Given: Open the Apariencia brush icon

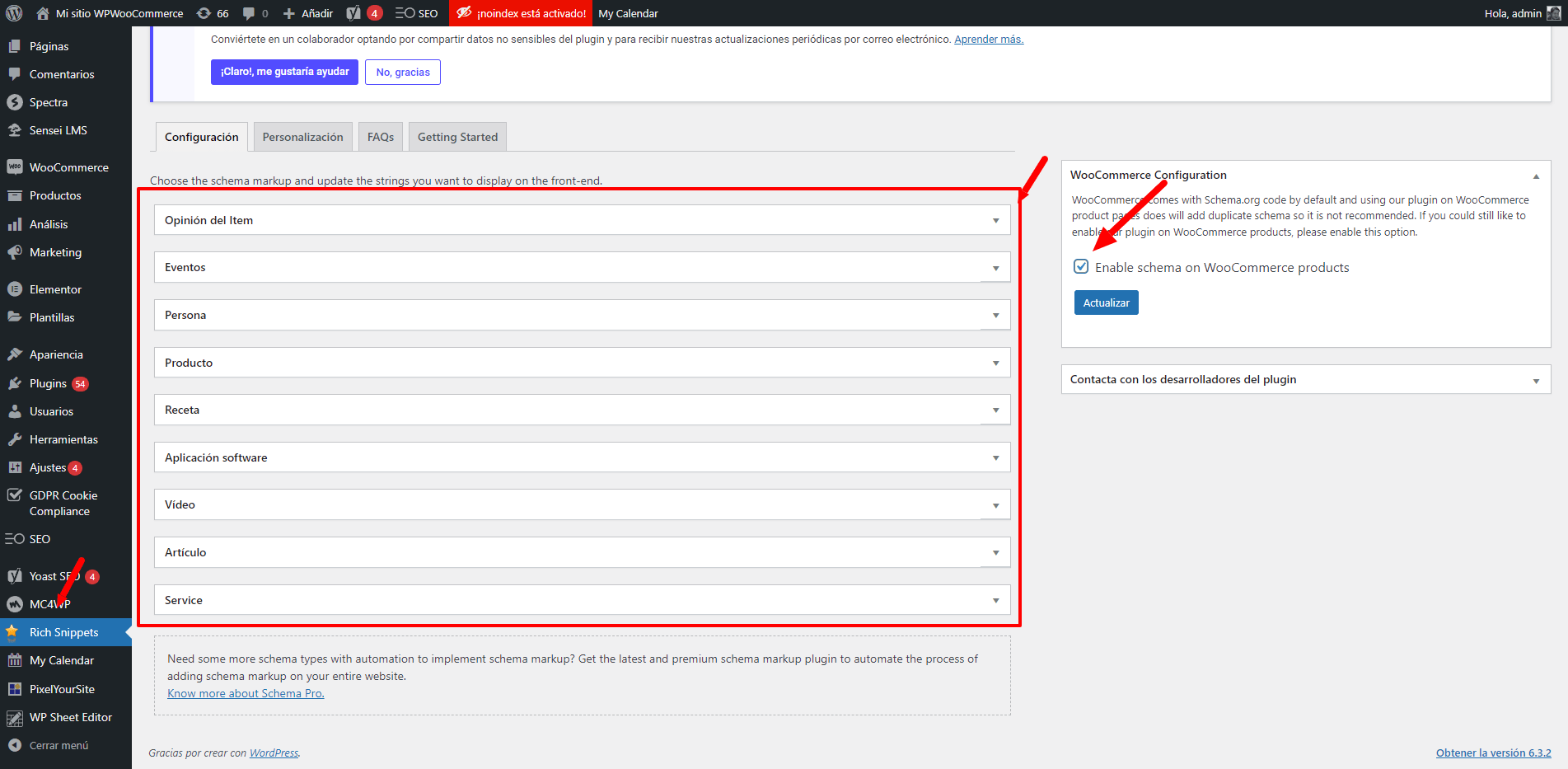Looking at the screenshot, I should tap(15, 354).
